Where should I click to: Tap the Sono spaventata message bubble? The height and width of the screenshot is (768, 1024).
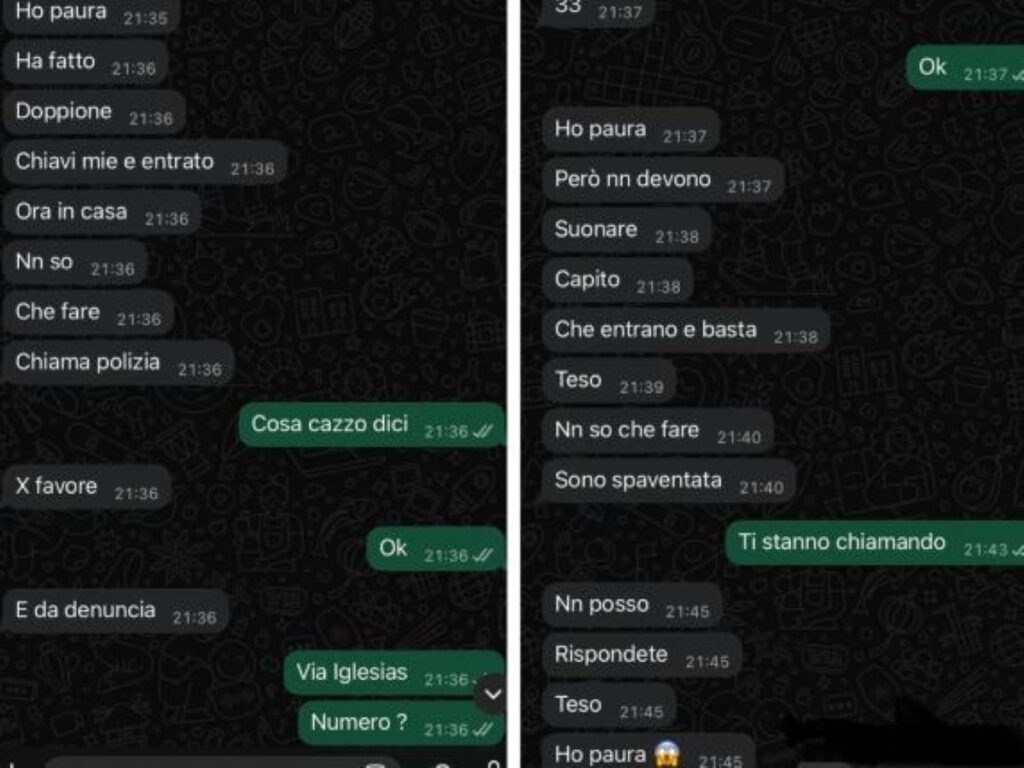tap(669, 481)
